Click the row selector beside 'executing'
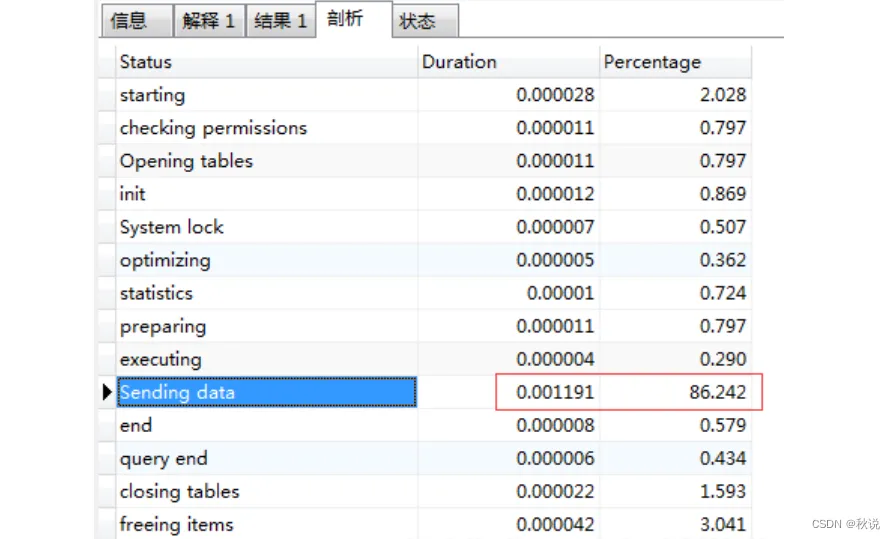The image size is (895, 539). [107, 360]
